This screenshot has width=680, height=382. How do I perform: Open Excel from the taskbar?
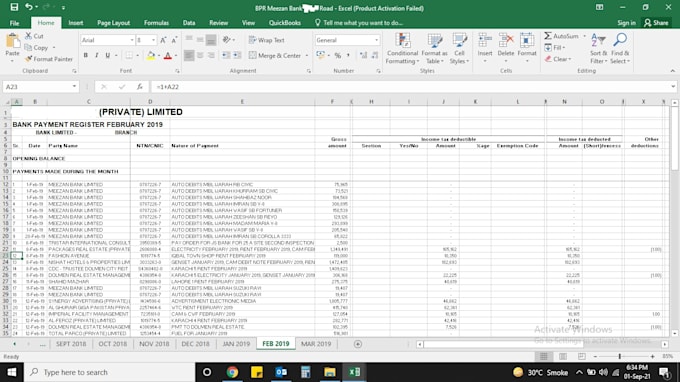pos(354,372)
